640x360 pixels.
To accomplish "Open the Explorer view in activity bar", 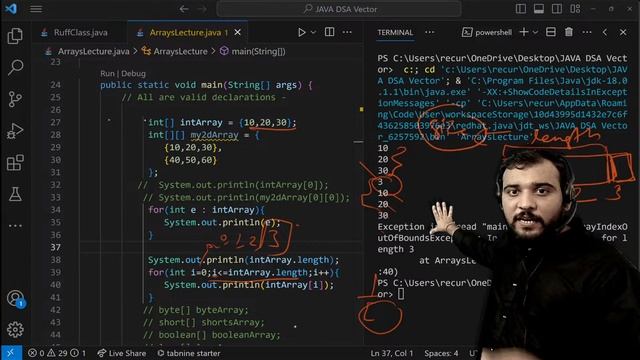I will coord(15,36).
